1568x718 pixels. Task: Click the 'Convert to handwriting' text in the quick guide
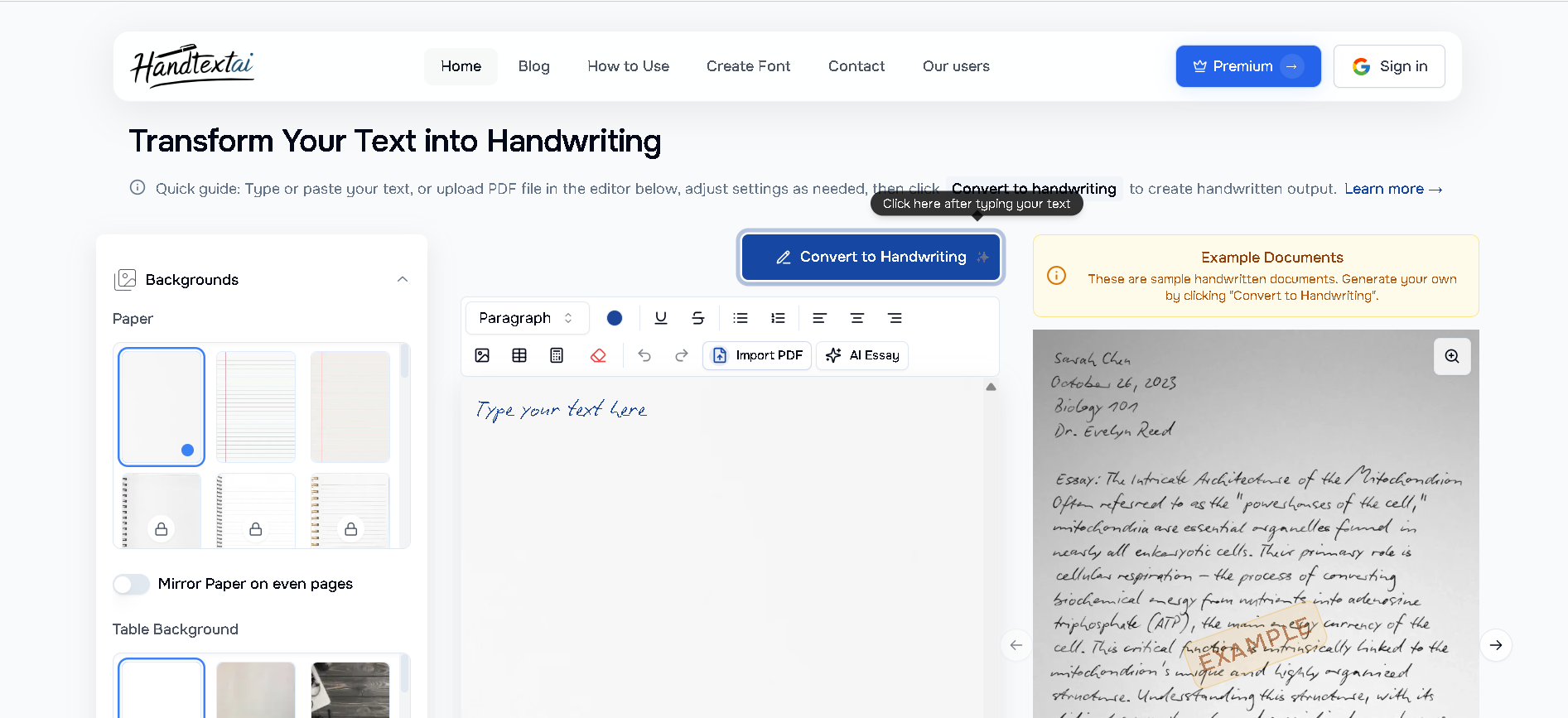click(1034, 189)
